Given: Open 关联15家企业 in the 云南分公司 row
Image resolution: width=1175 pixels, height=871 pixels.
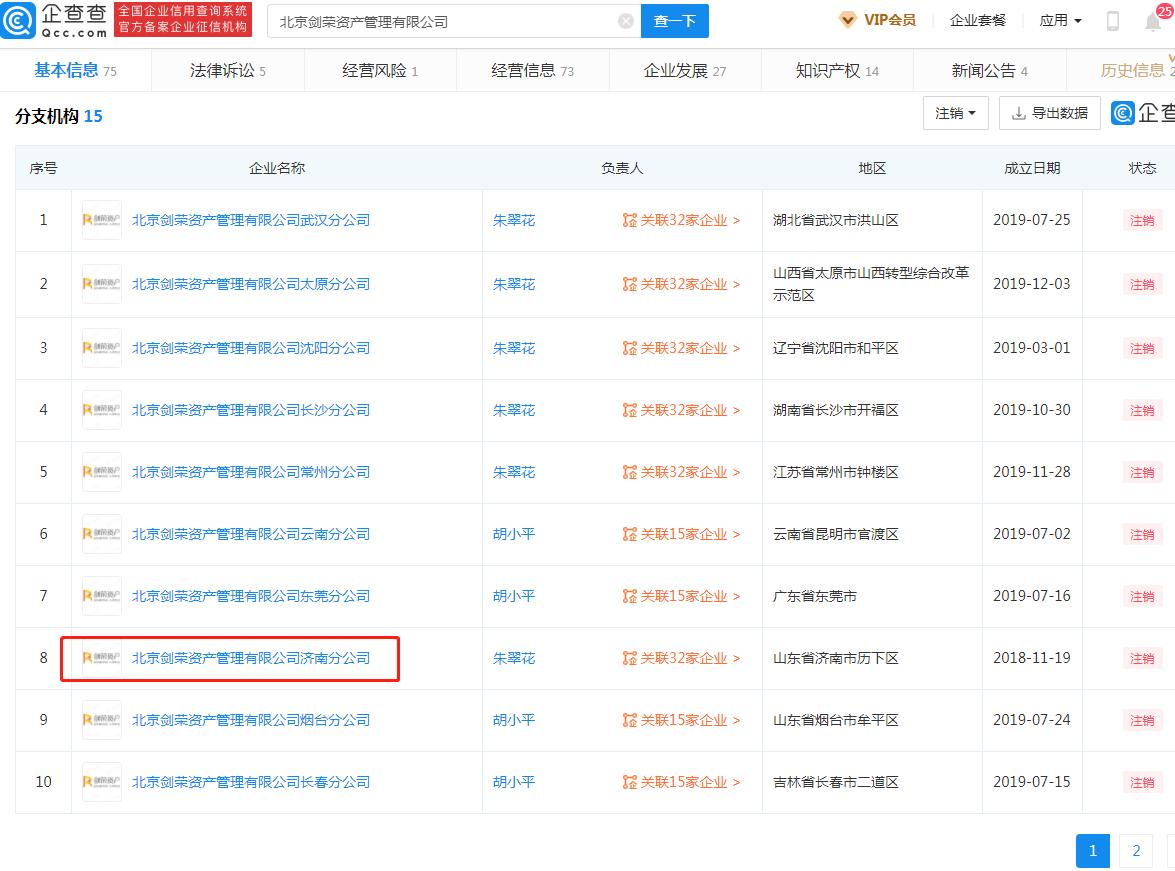Looking at the screenshot, I should [681, 534].
